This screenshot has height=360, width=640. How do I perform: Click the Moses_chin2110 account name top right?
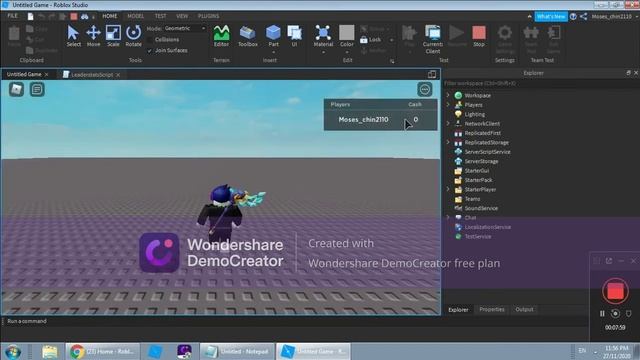[x=611, y=16]
